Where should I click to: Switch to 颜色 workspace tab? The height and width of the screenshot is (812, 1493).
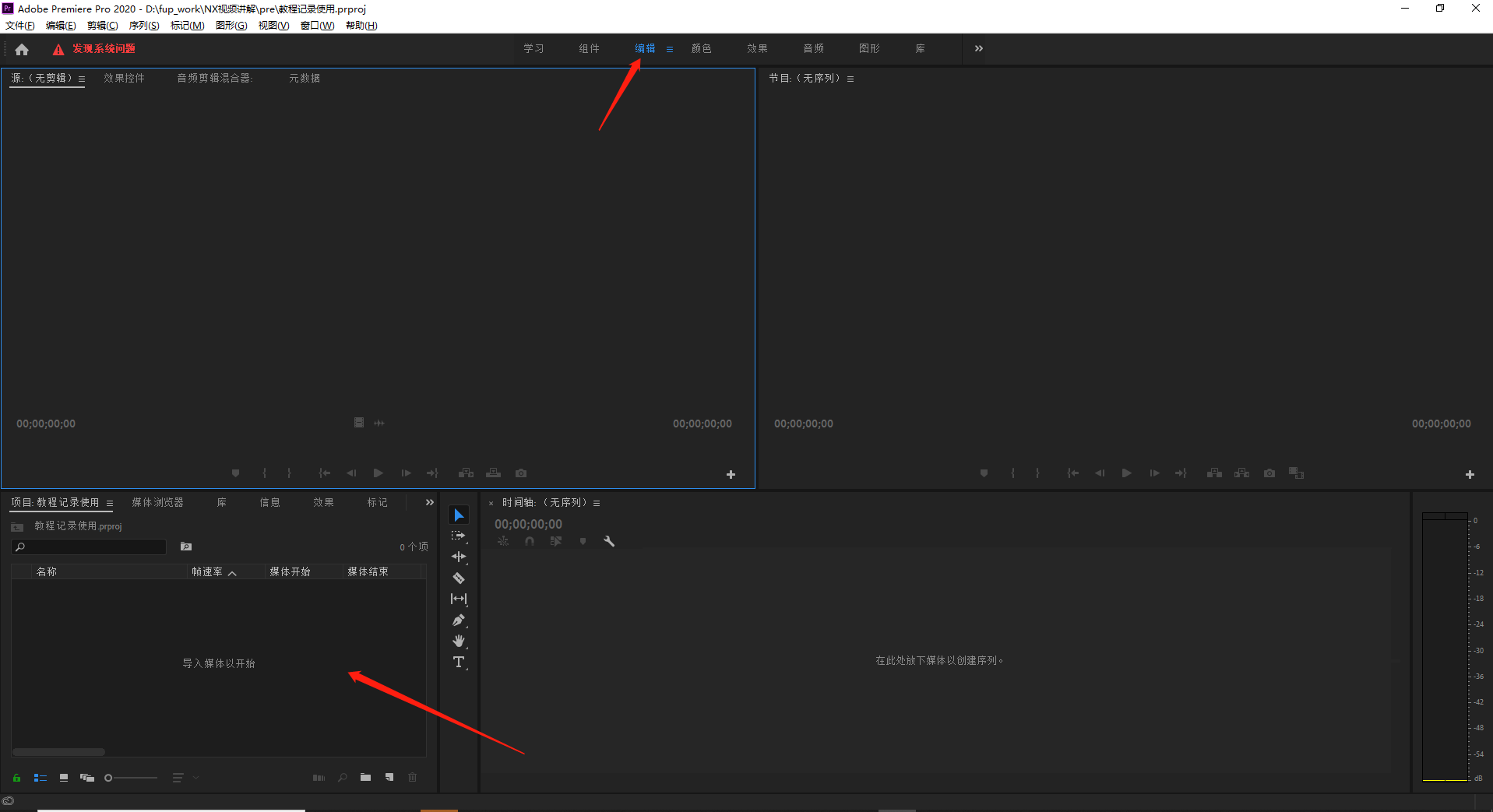tap(702, 48)
